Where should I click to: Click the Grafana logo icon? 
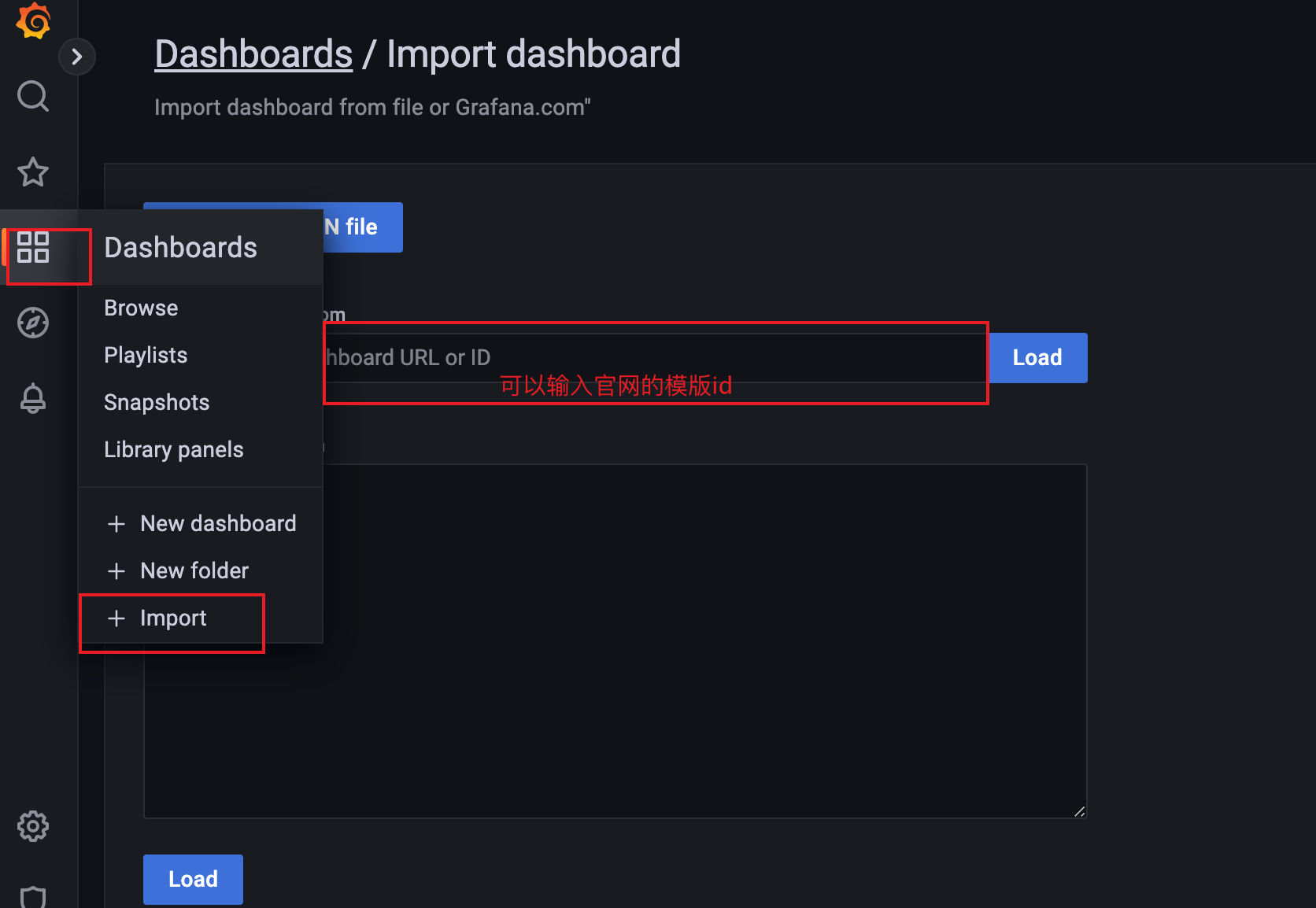pyautogui.click(x=33, y=20)
